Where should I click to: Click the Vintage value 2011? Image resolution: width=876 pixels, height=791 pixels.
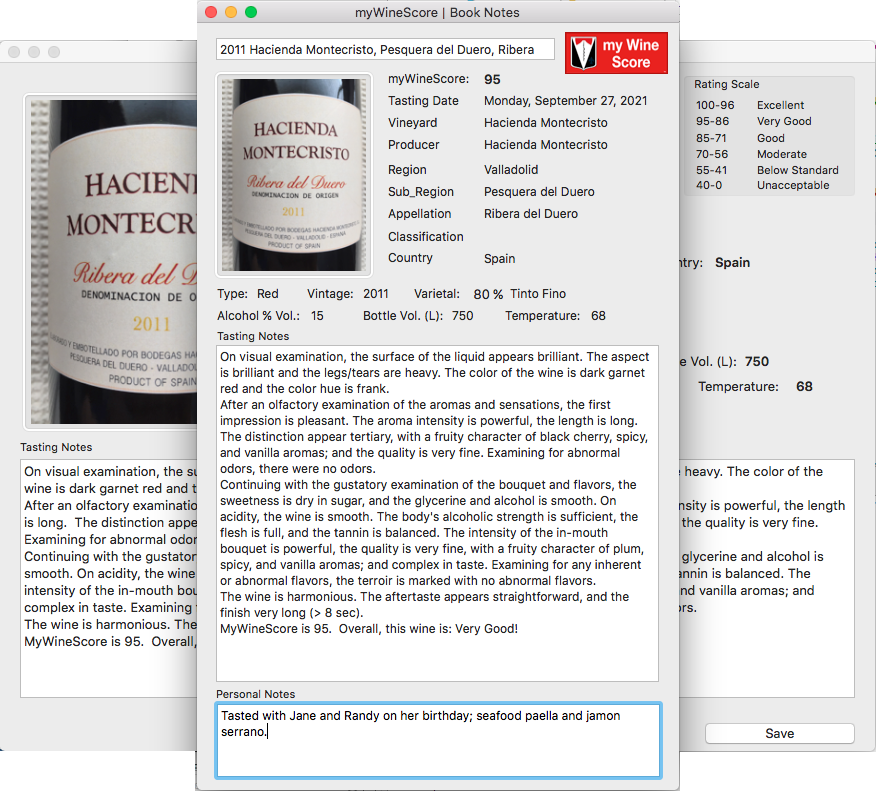tap(374, 293)
